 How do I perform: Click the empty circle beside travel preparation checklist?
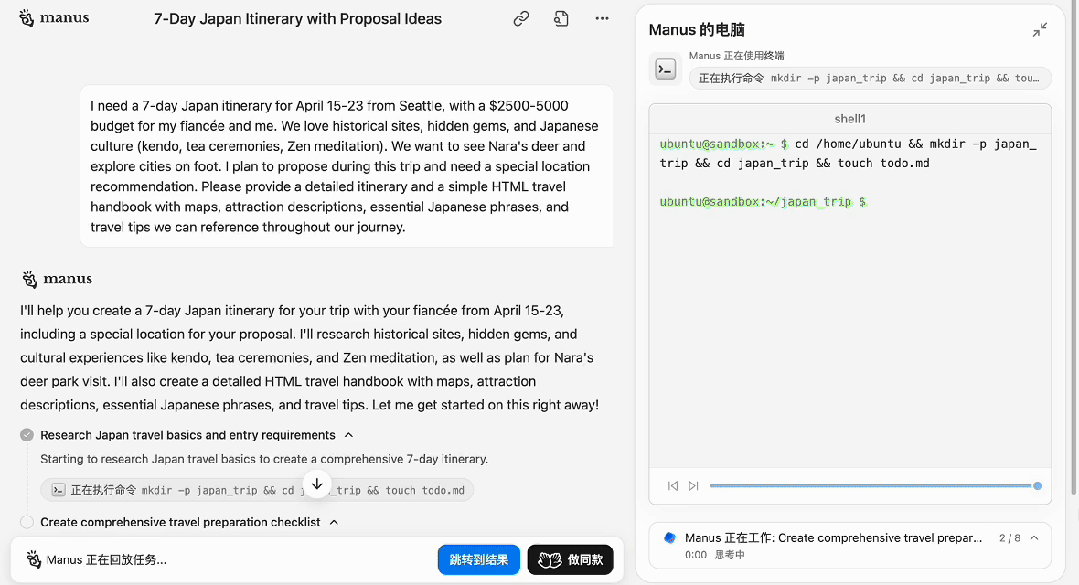[x=25, y=522]
